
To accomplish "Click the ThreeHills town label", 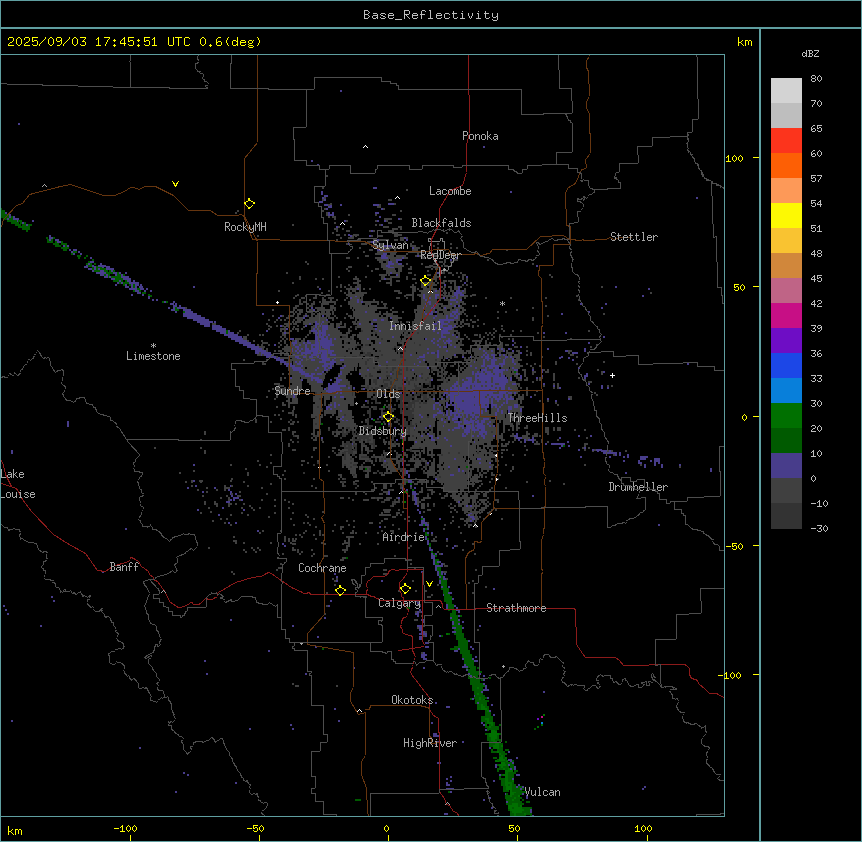I will (x=537, y=418).
